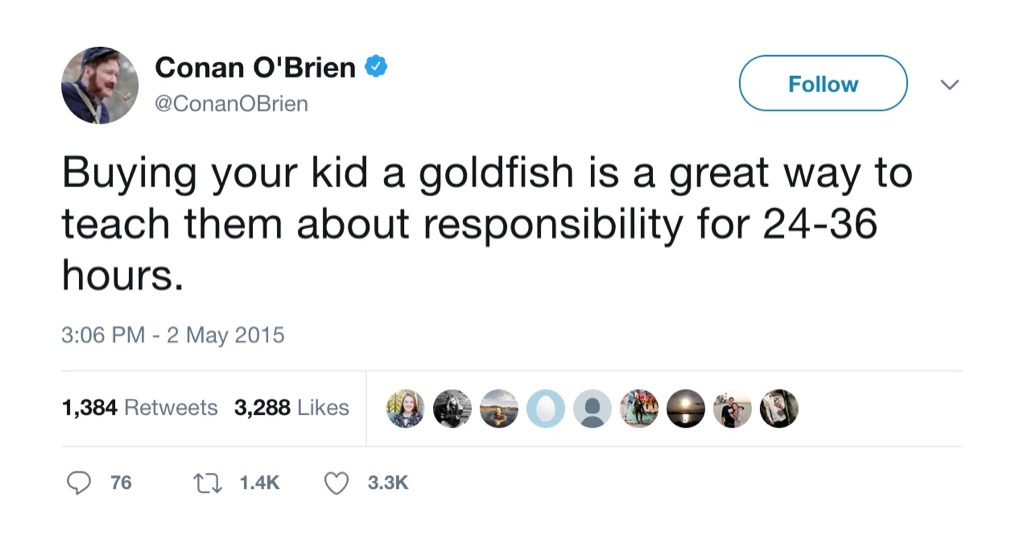The height and width of the screenshot is (544, 1024).
Task: Like the tweet with the heart icon
Action: (337, 483)
